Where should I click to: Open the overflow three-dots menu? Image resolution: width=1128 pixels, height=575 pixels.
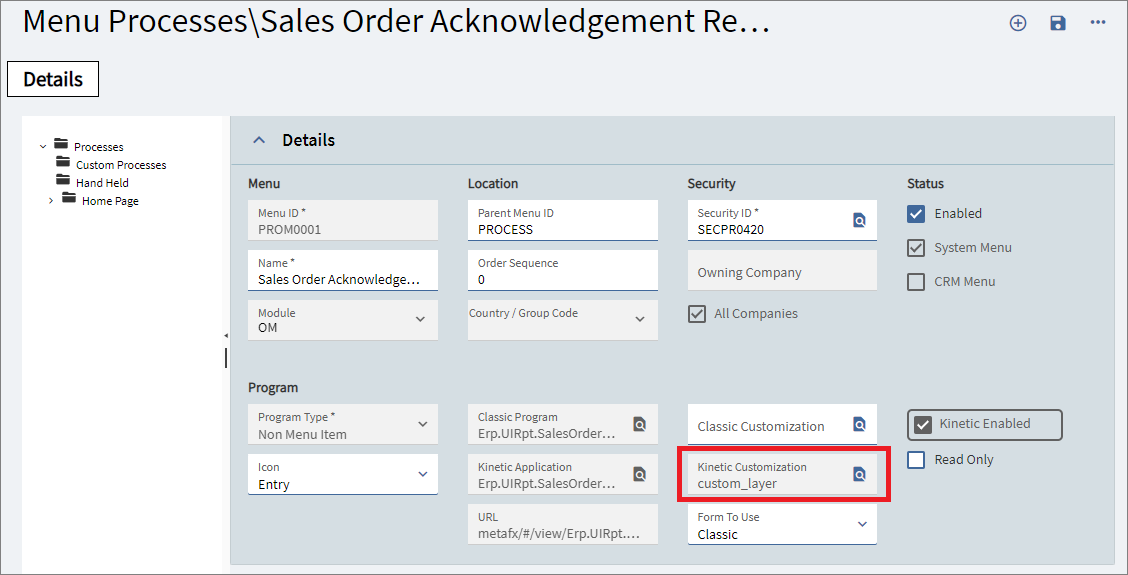pos(1098,23)
